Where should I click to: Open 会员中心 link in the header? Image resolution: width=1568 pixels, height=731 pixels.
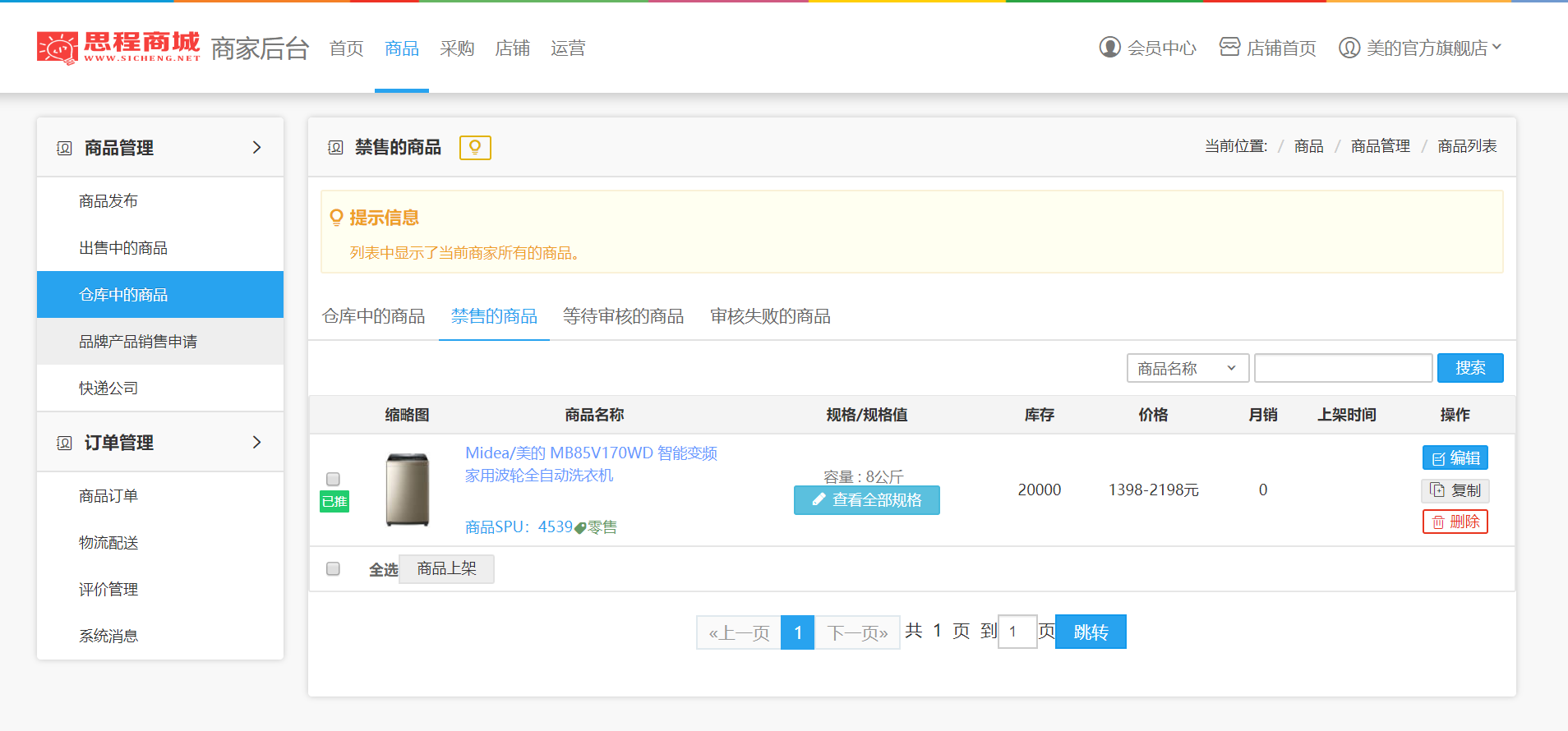pos(1161,48)
